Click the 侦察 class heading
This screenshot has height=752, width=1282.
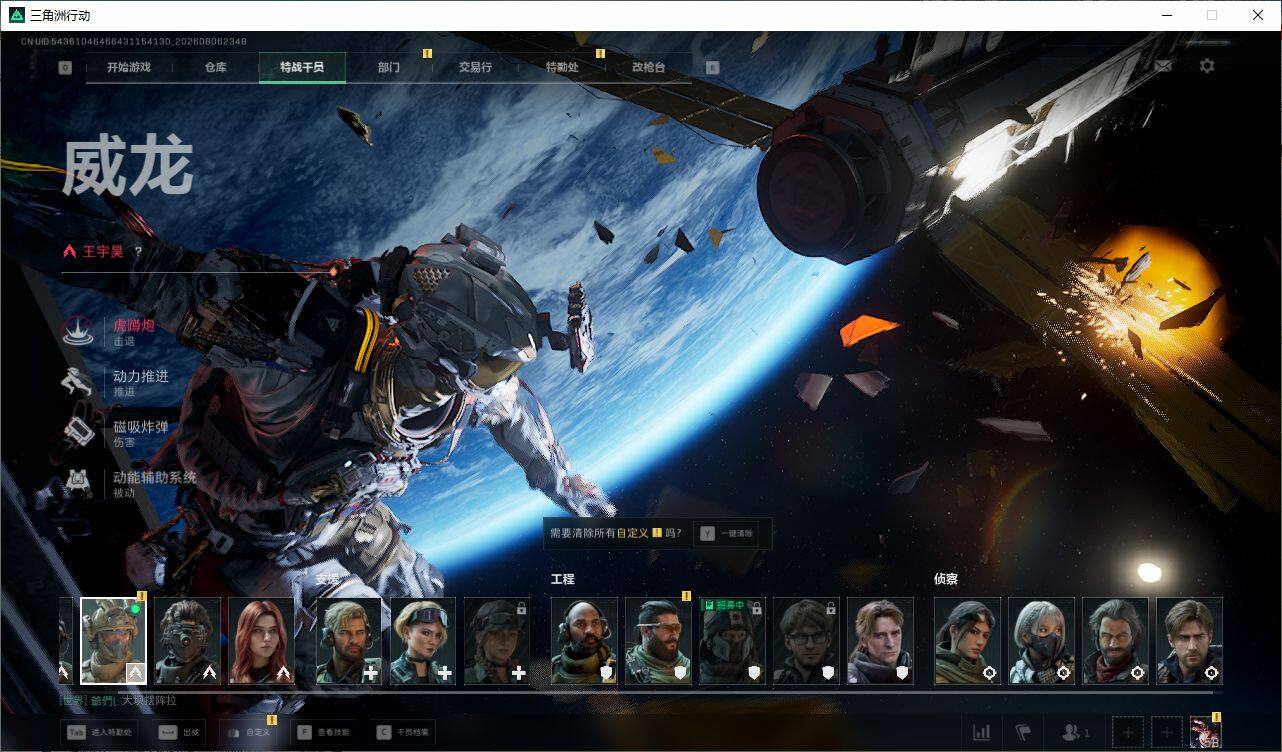946,579
